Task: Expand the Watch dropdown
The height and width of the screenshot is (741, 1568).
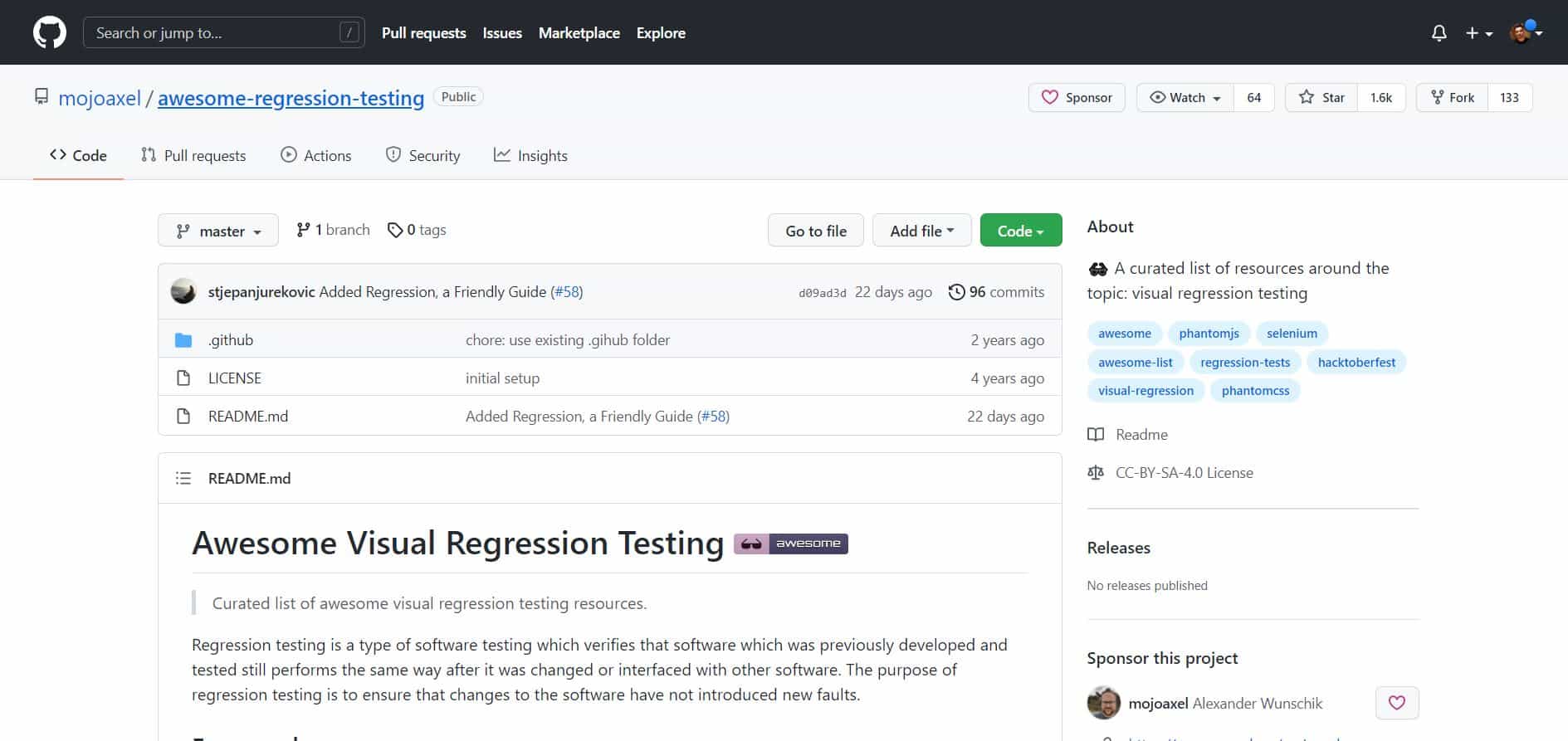Action: [x=1185, y=98]
